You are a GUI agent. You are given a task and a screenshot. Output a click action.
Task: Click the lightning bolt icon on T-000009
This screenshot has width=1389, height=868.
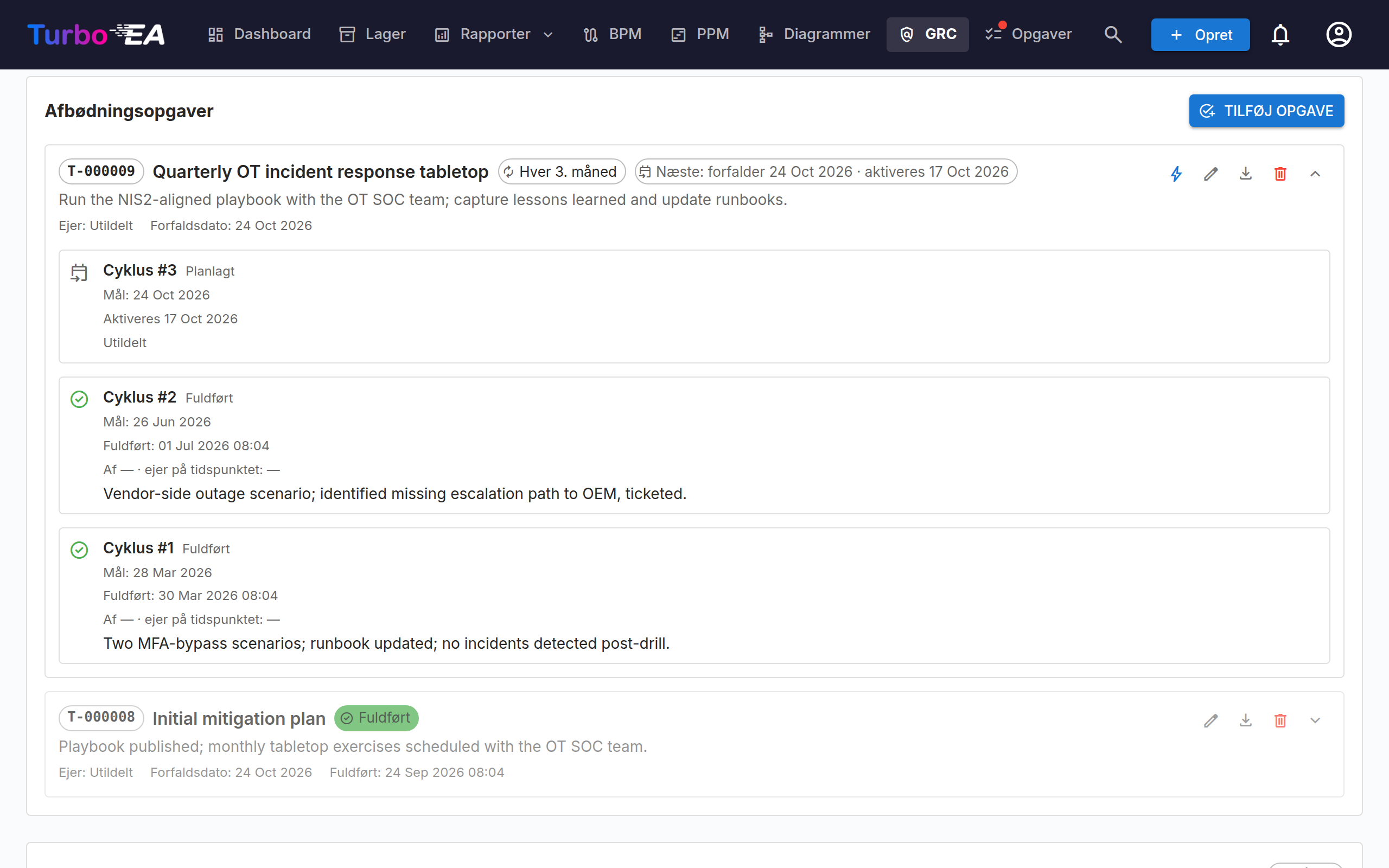(1176, 174)
